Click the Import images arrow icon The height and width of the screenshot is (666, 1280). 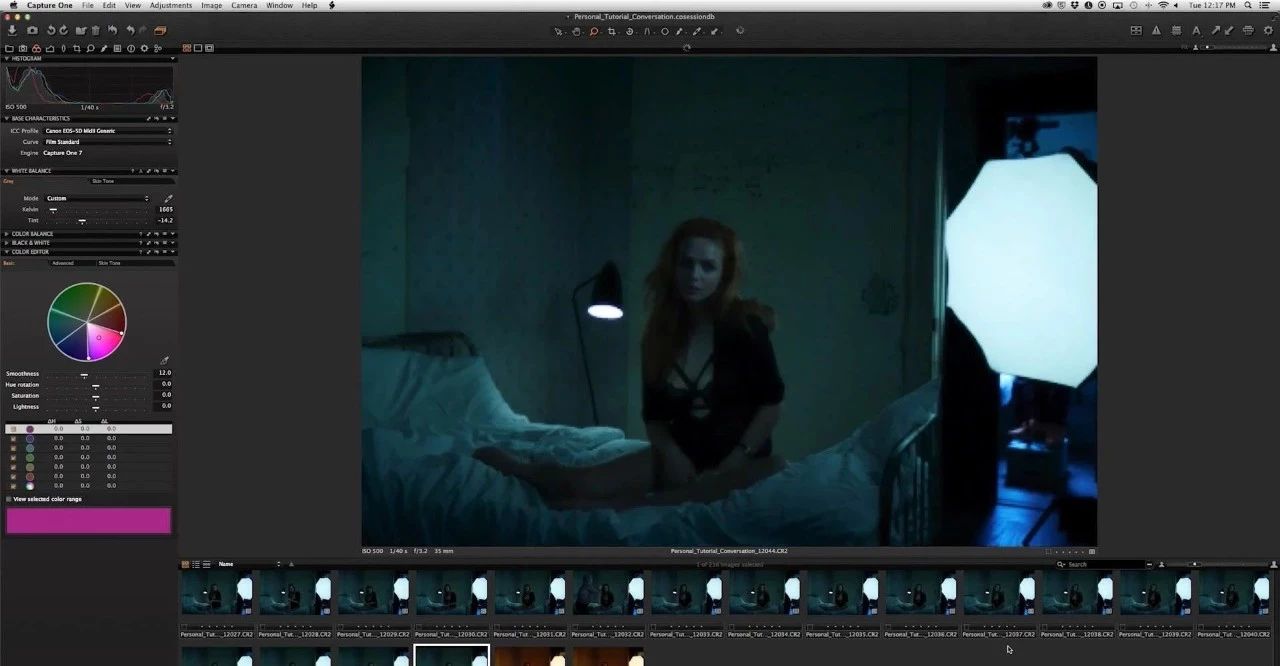point(11,31)
